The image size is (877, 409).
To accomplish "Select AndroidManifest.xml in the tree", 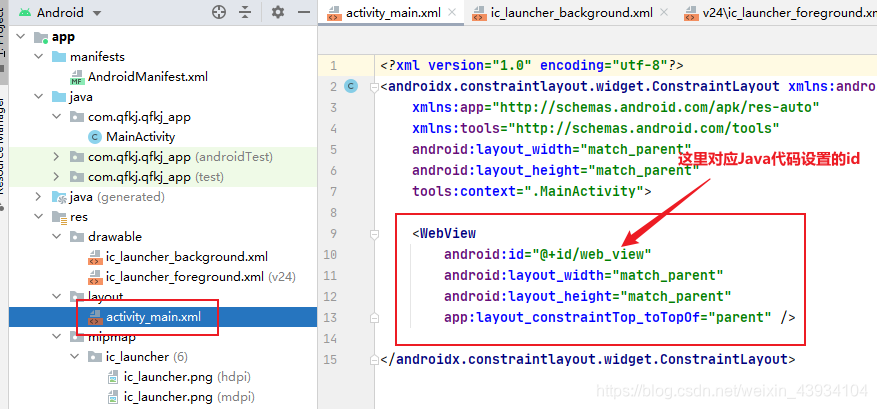I will click(x=148, y=77).
